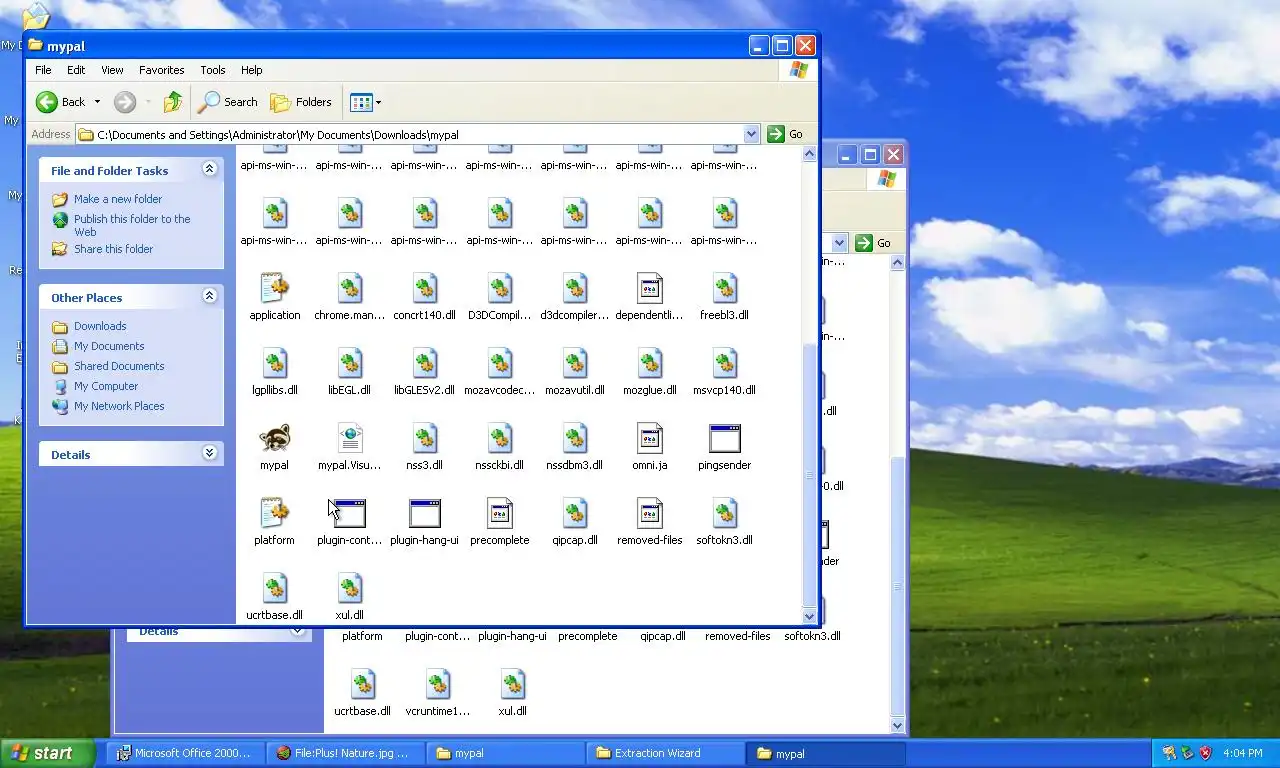1280x768 pixels.
Task: Open the Tools menu
Action: [213, 70]
